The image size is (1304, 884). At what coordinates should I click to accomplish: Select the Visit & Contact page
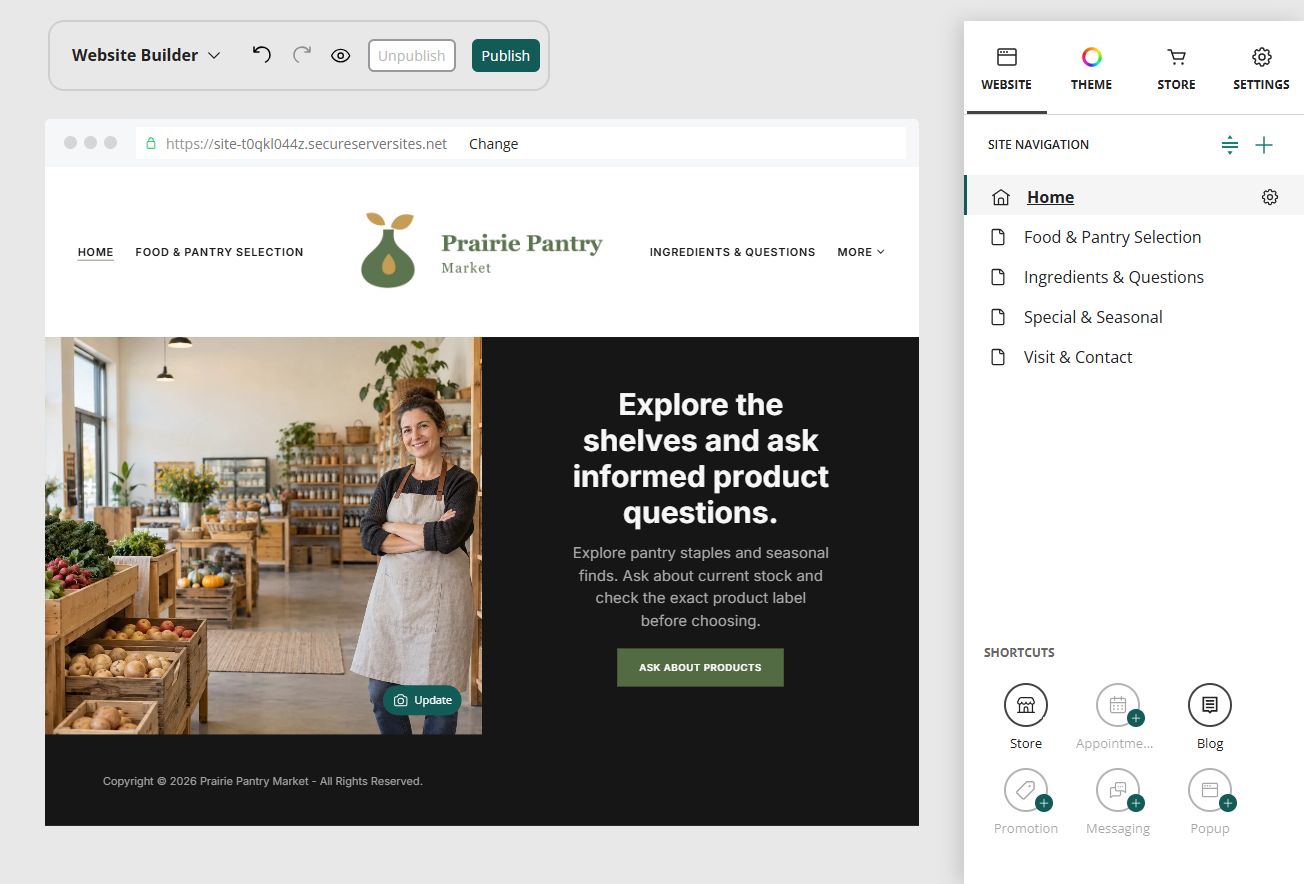tap(1134, 357)
